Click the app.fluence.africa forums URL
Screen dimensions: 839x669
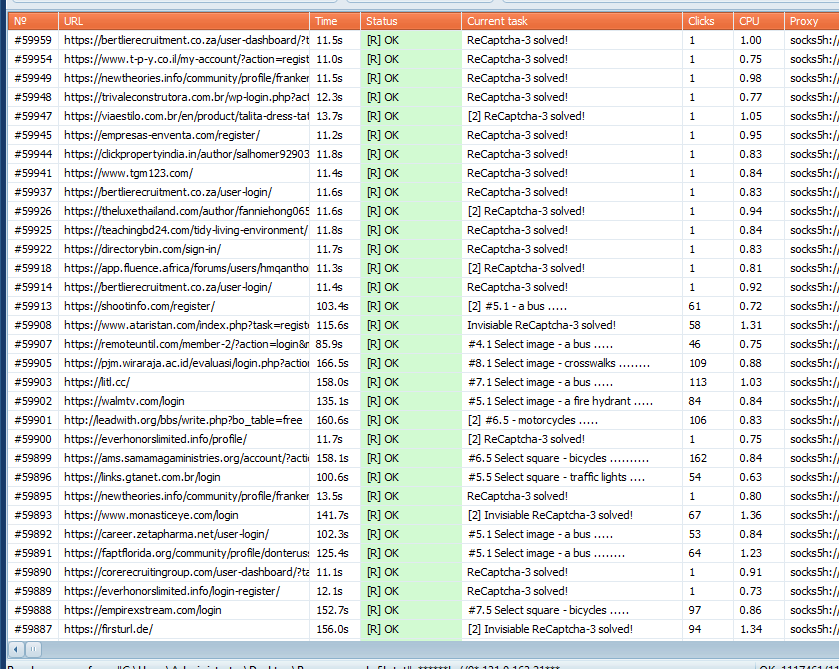click(x=186, y=268)
